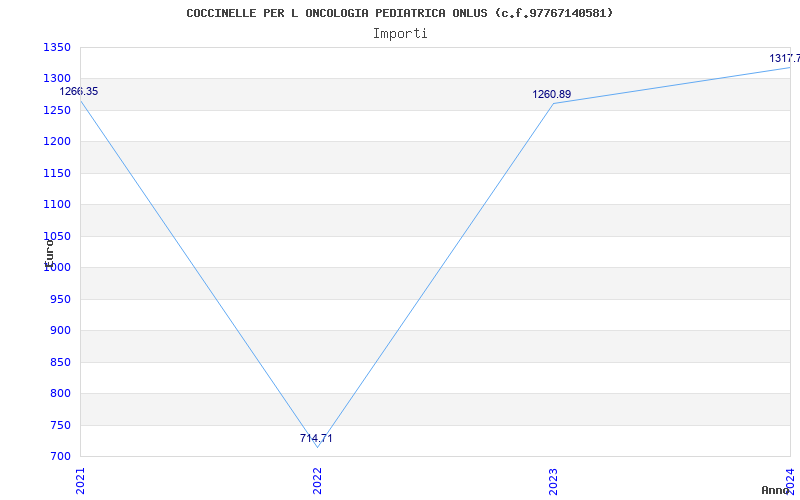Click the 1350 y-axis value
This screenshot has height=500, width=800.
(x=57, y=47)
